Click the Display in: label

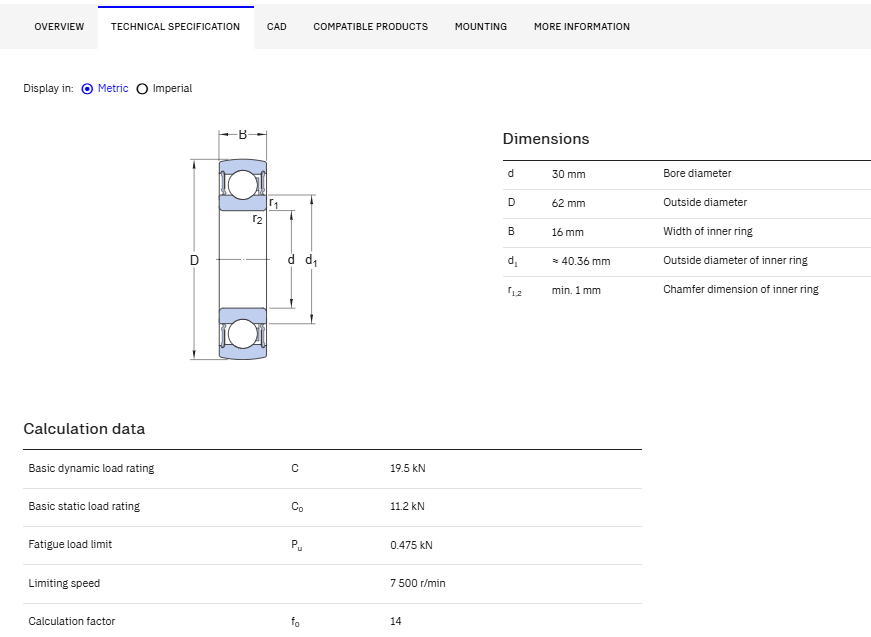pos(48,88)
